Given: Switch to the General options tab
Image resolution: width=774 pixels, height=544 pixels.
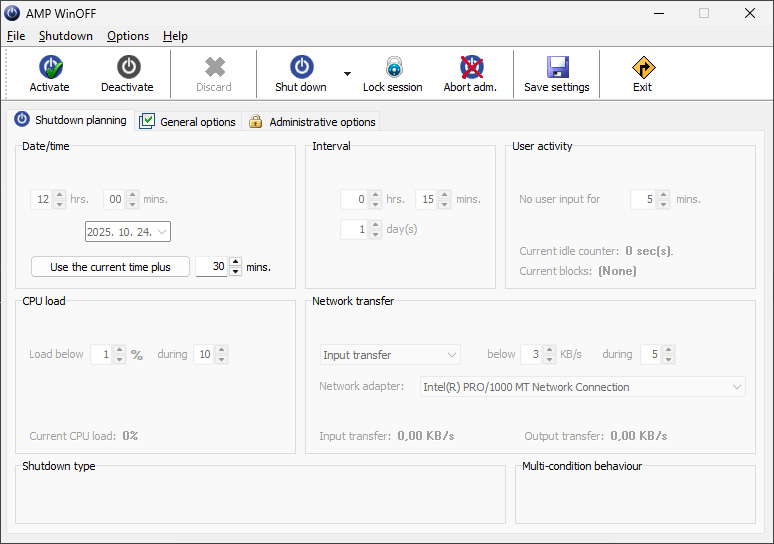Looking at the screenshot, I should click(188, 122).
